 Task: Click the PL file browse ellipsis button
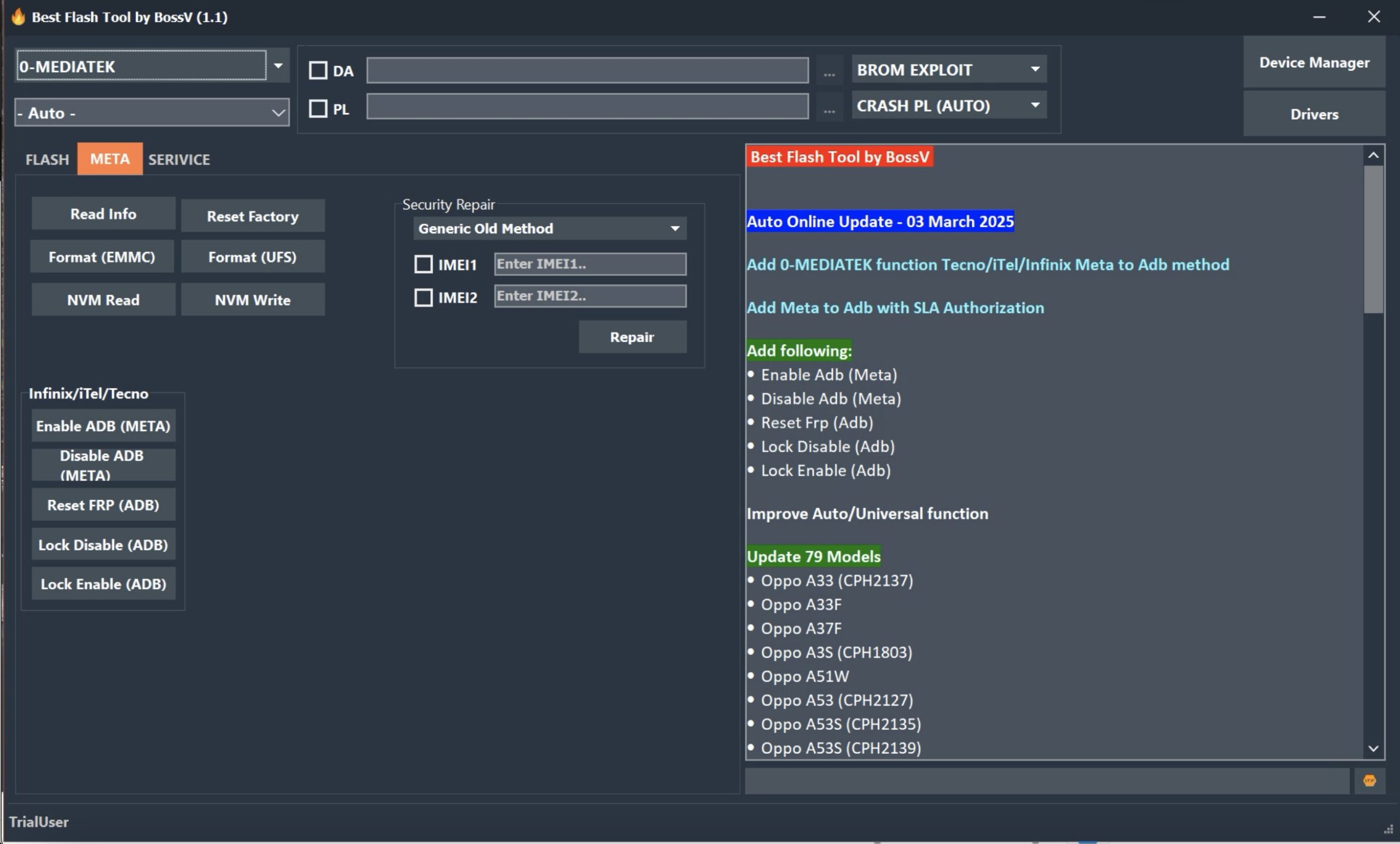(x=829, y=107)
